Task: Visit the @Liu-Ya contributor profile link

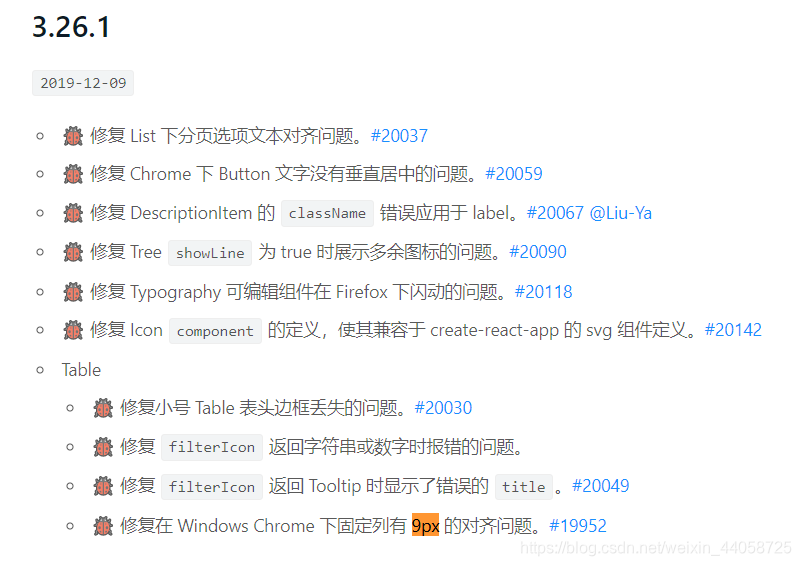Action: 621,213
